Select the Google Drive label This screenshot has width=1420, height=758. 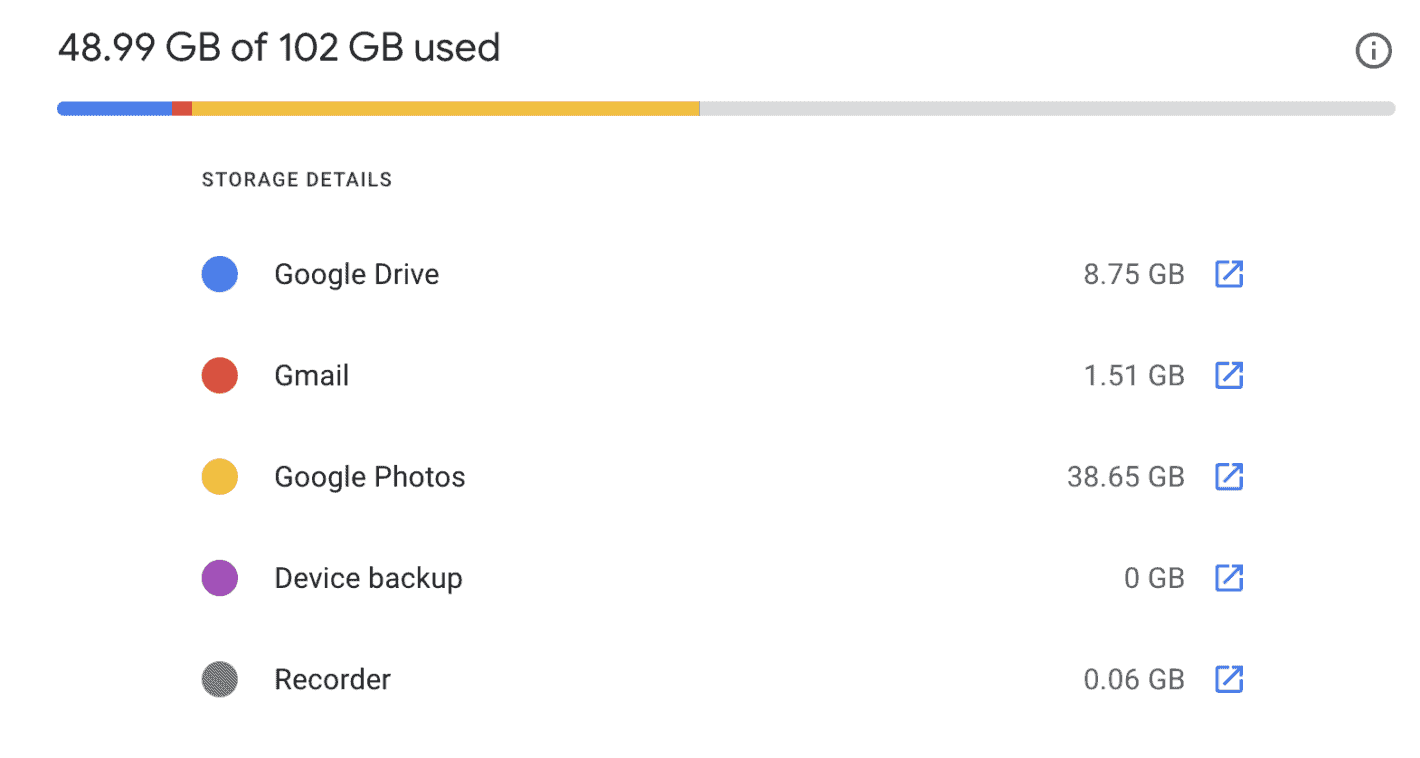coord(357,274)
